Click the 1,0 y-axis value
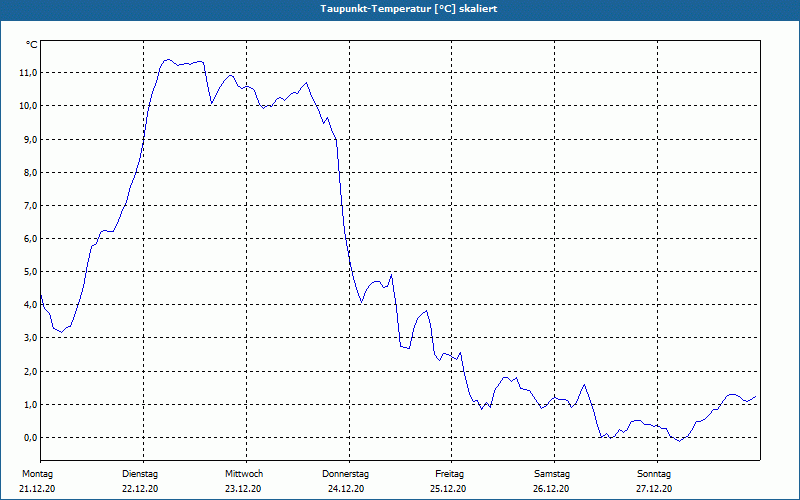800x500 pixels. coord(30,405)
